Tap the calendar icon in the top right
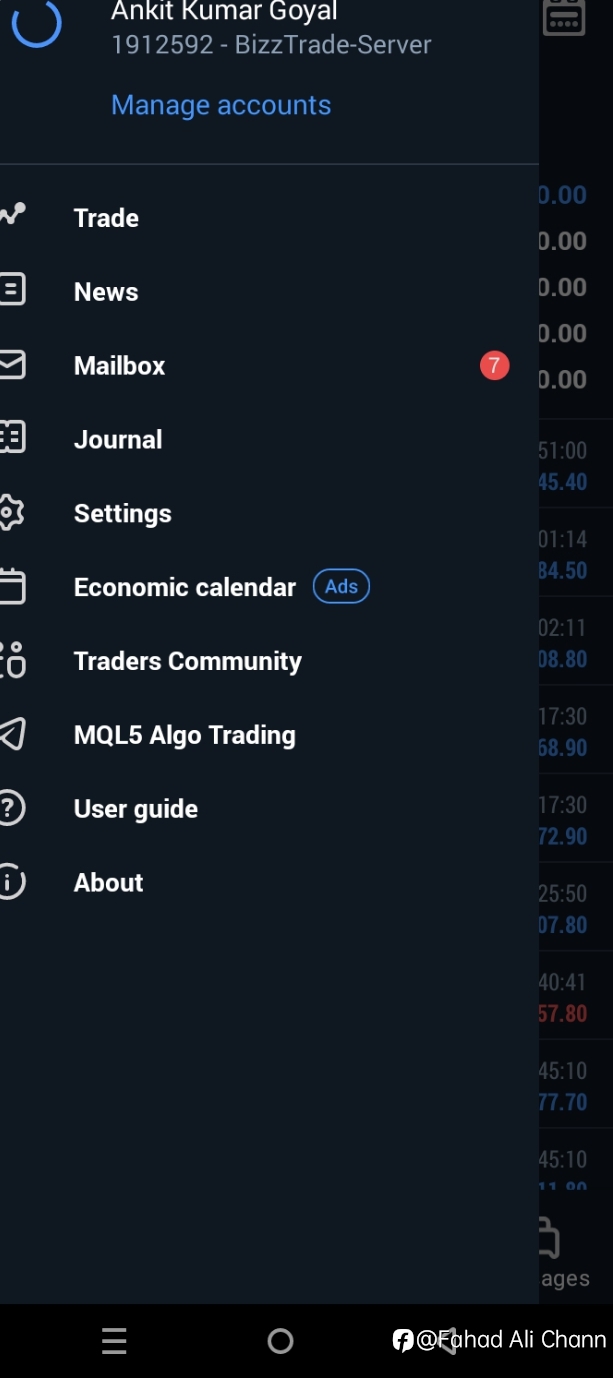This screenshot has width=613, height=1378. (564, 15)
